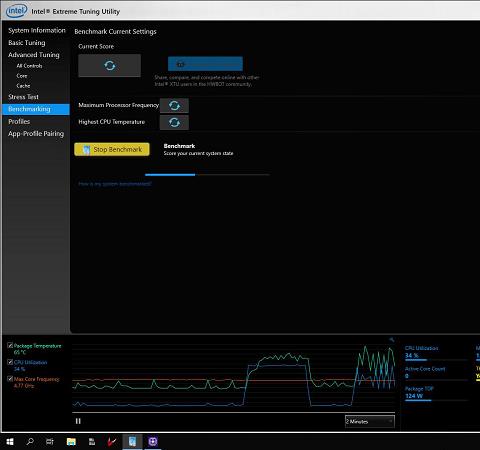The width and height of the screenshot is (480, 450).
Task: Click the Stop Benchmark button
Action: tap(112, 149)
